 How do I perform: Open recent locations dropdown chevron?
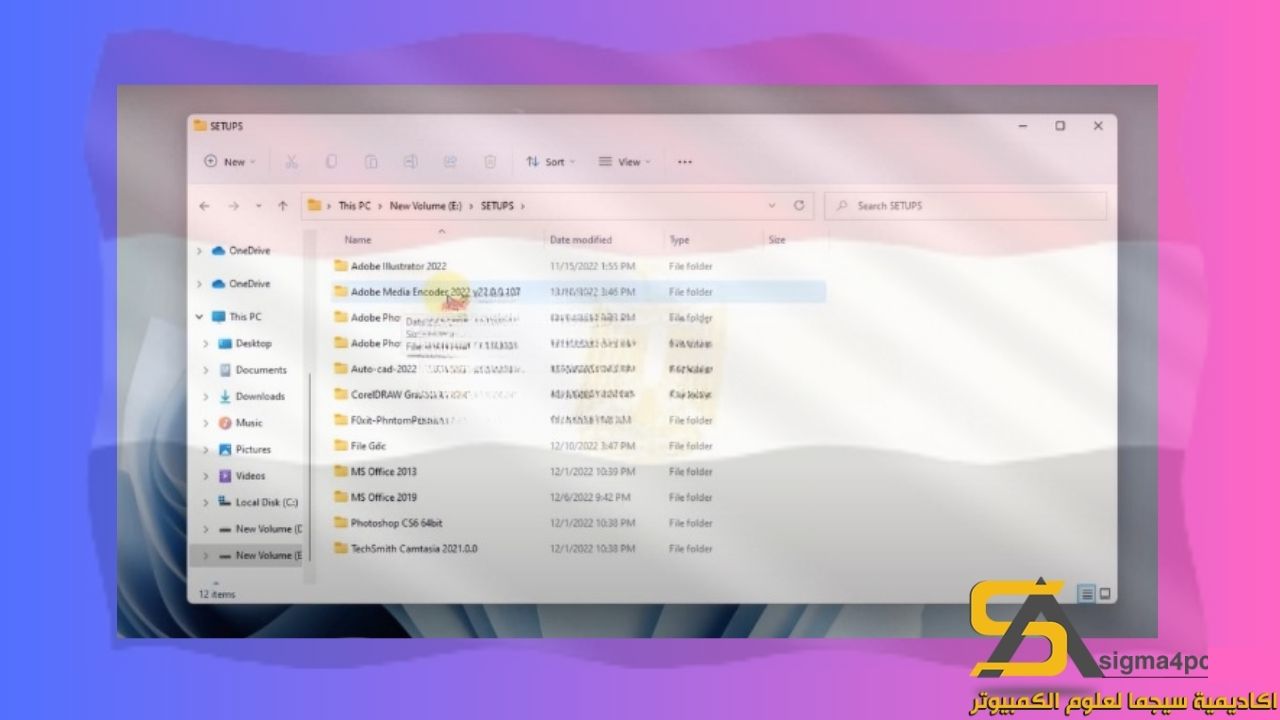(259, 205)
